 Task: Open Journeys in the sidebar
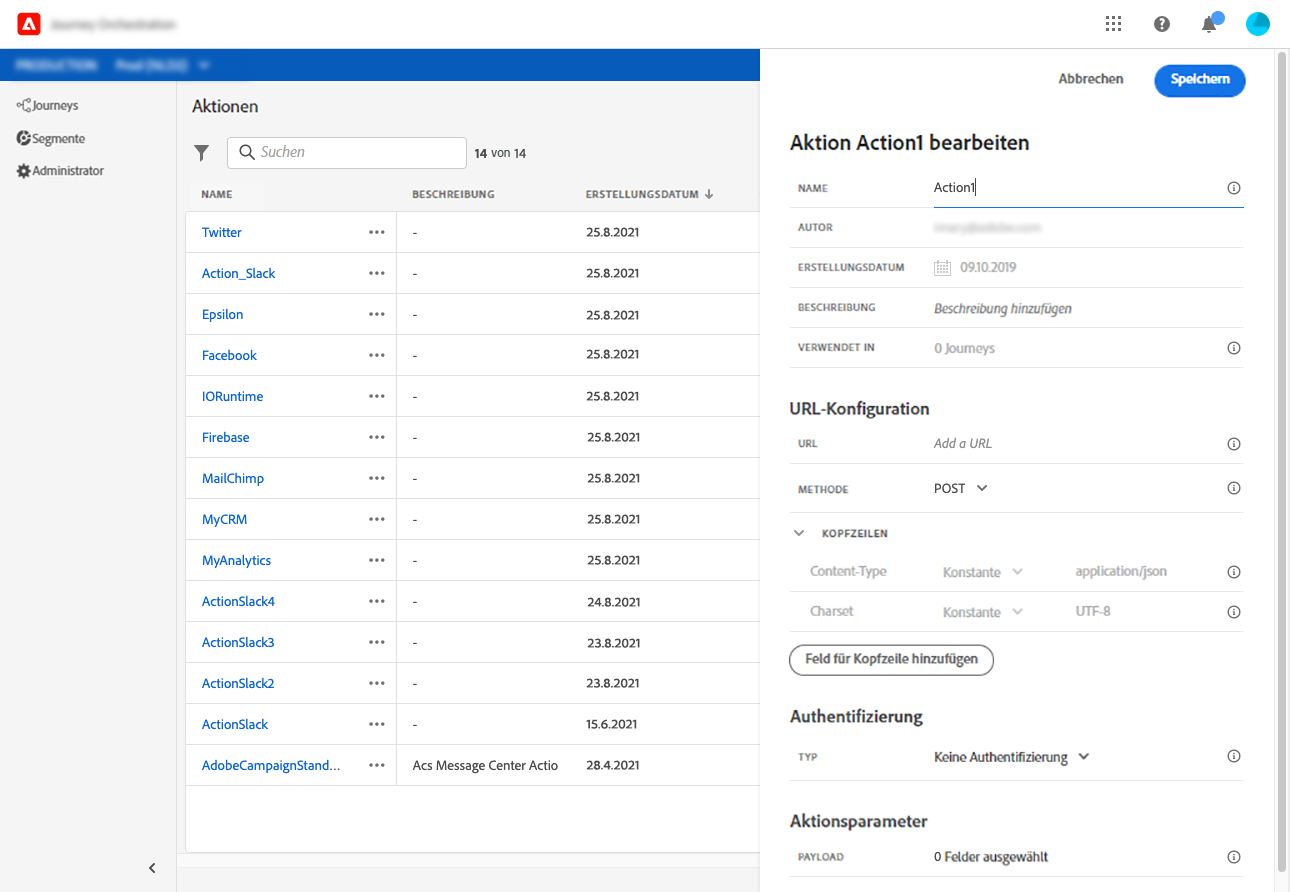[x=47, y=105]
